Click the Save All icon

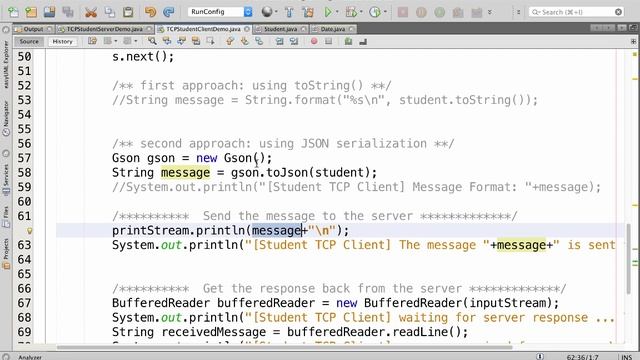click(x=68, y=12)
